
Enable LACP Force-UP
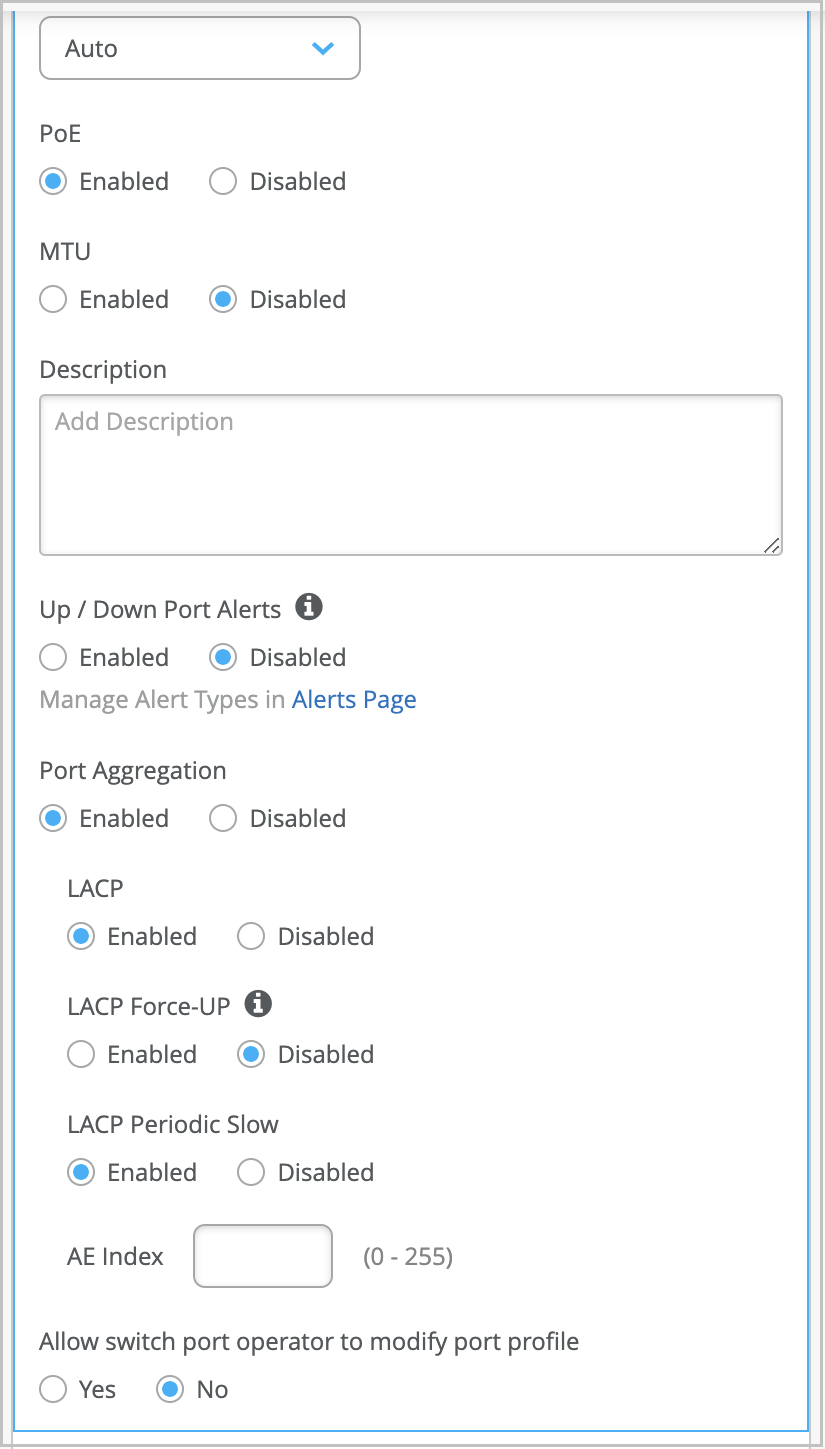point(81,1054)
